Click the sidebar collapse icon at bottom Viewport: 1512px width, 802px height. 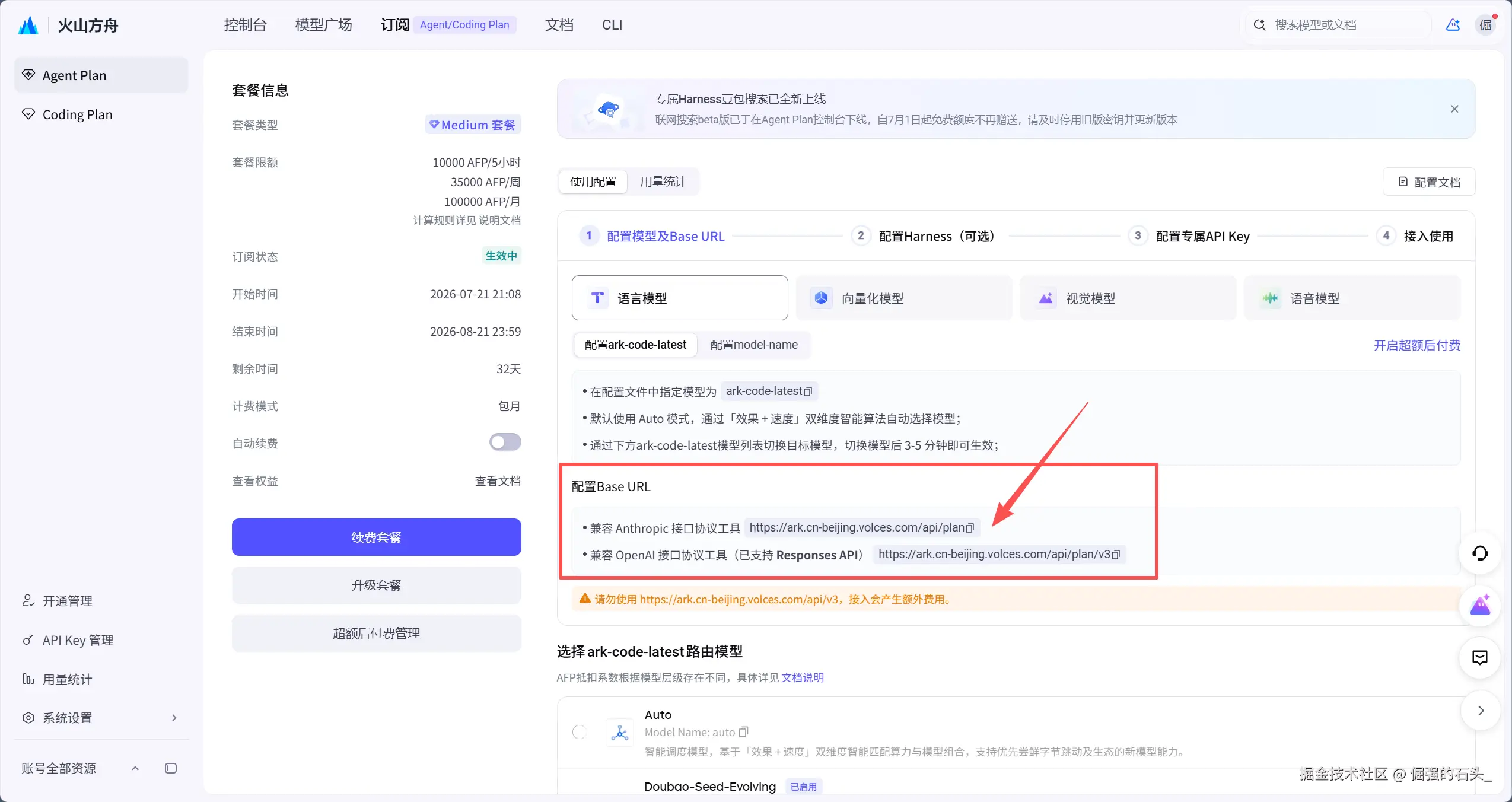171,768
